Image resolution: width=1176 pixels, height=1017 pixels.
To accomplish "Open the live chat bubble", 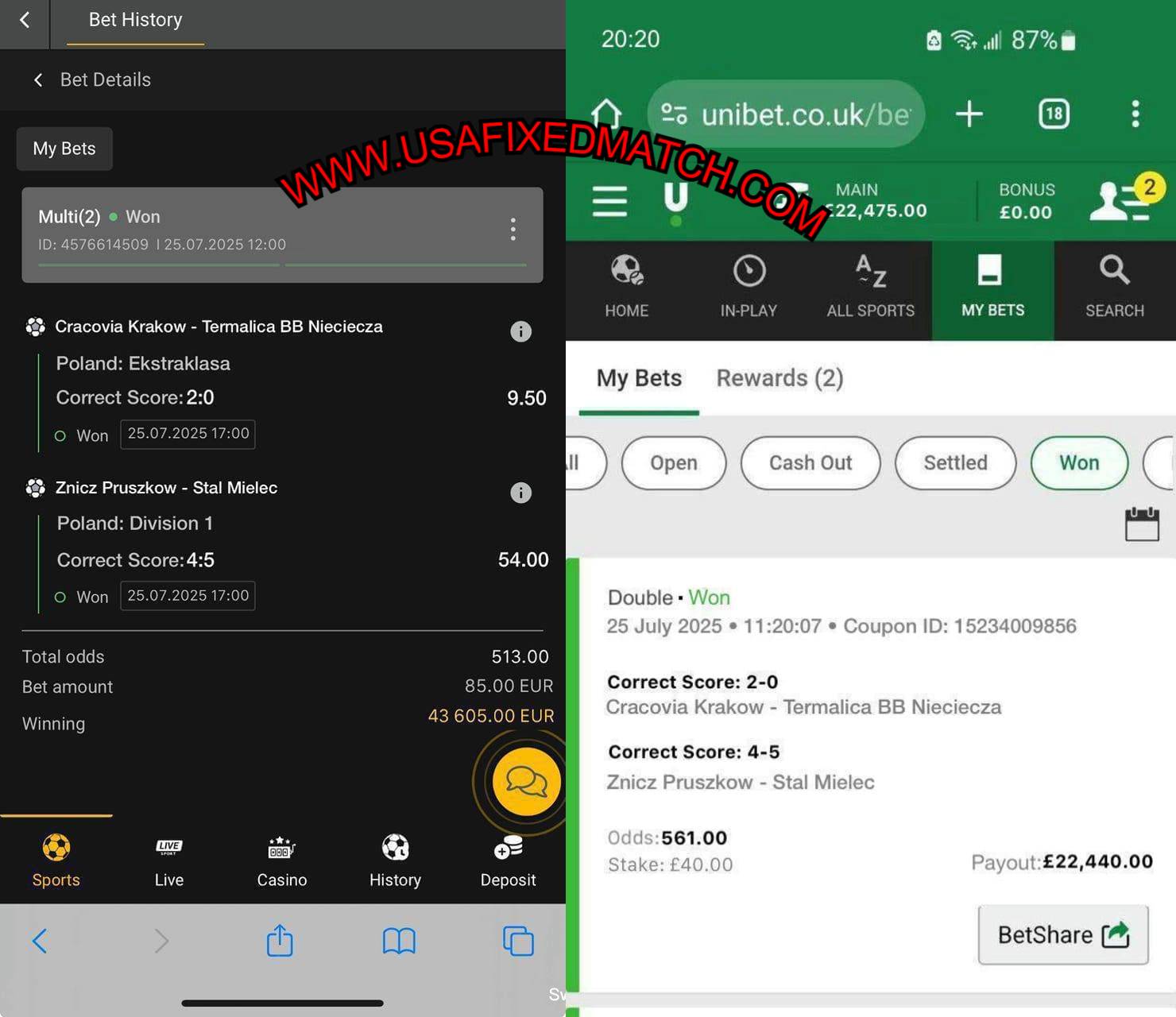I will pos(526,782).
